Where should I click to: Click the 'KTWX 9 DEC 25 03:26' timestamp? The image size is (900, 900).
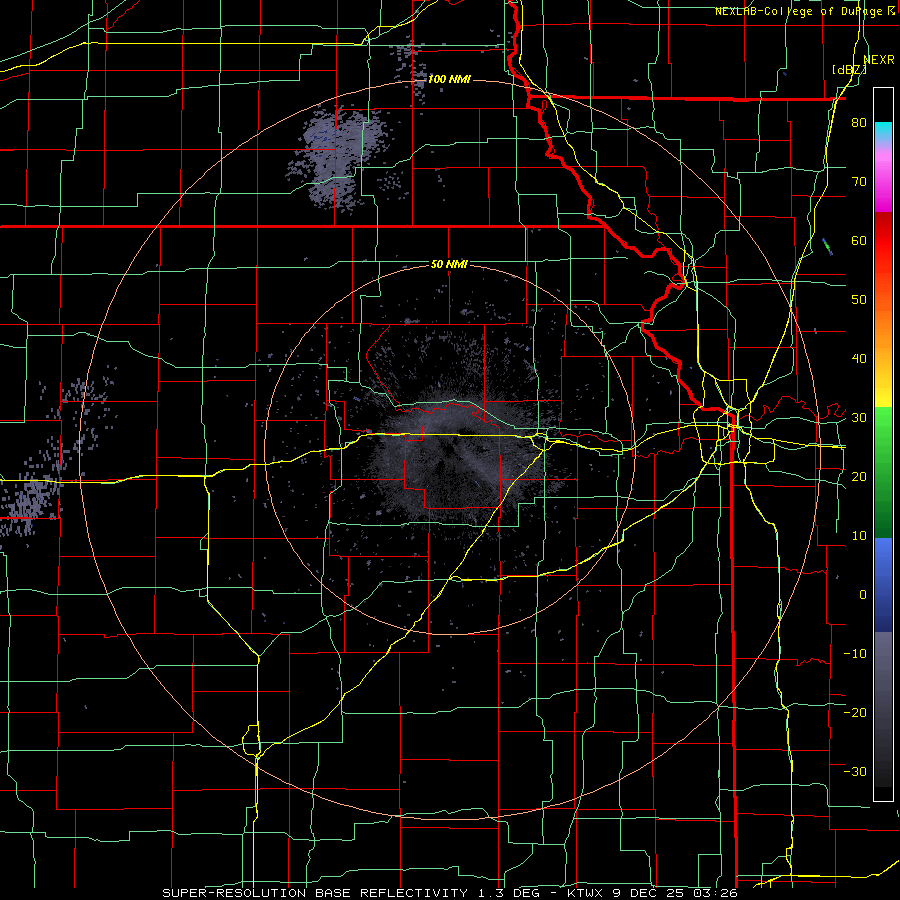(653, 893)
